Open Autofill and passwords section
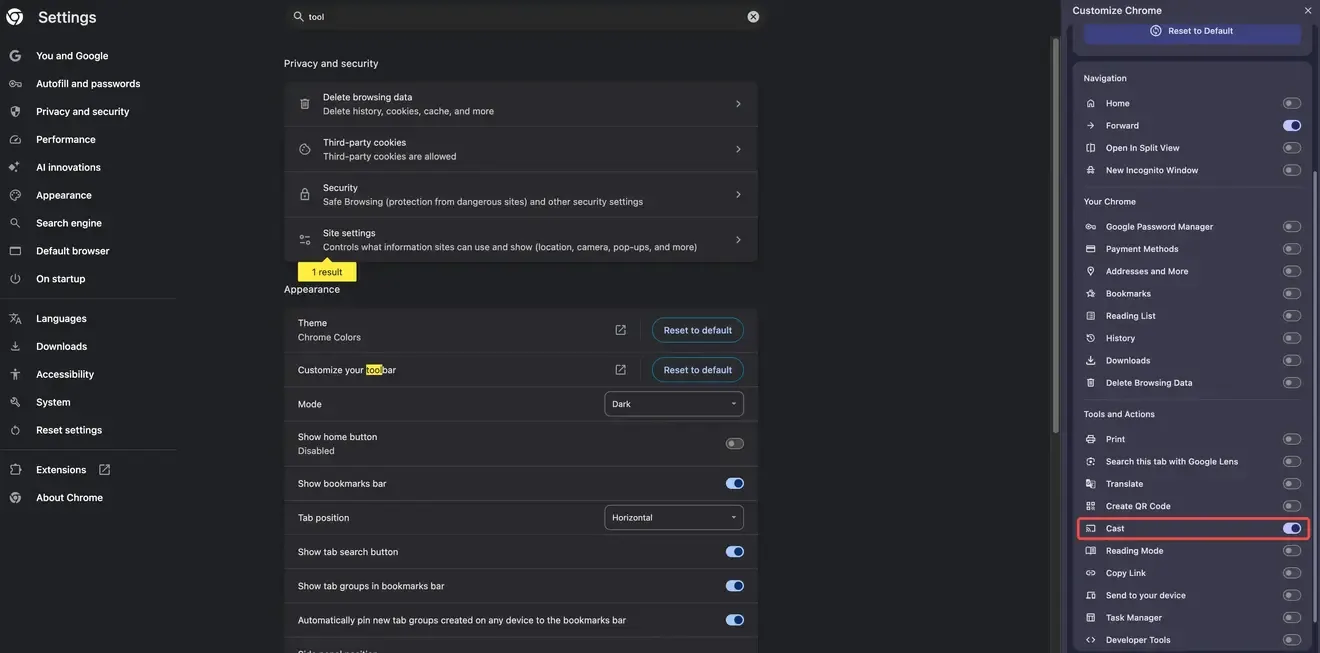Viewport: 1320px width, 653px height. point(88,84)
